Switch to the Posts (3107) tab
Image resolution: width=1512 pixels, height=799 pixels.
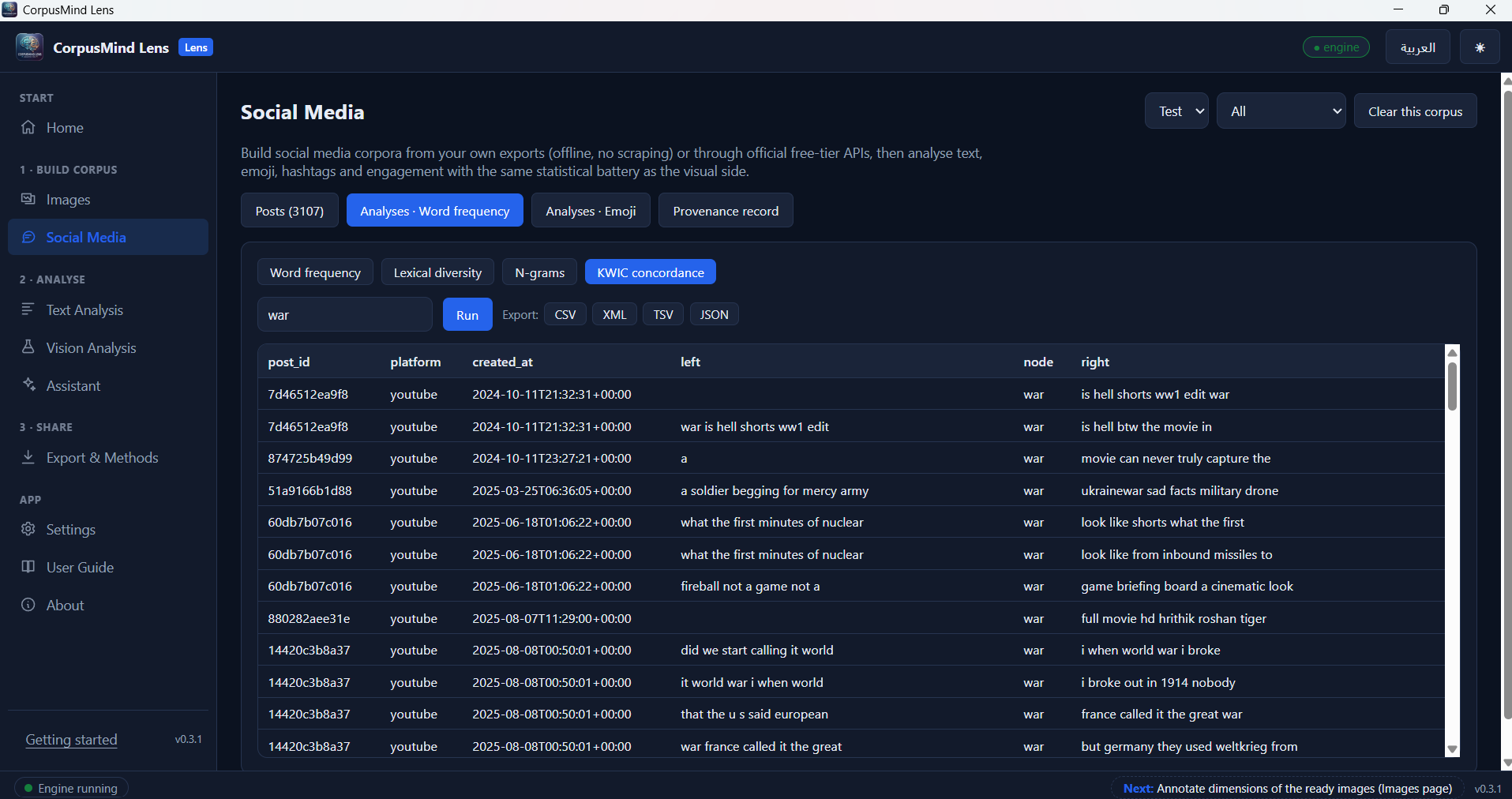coord(290,211)
